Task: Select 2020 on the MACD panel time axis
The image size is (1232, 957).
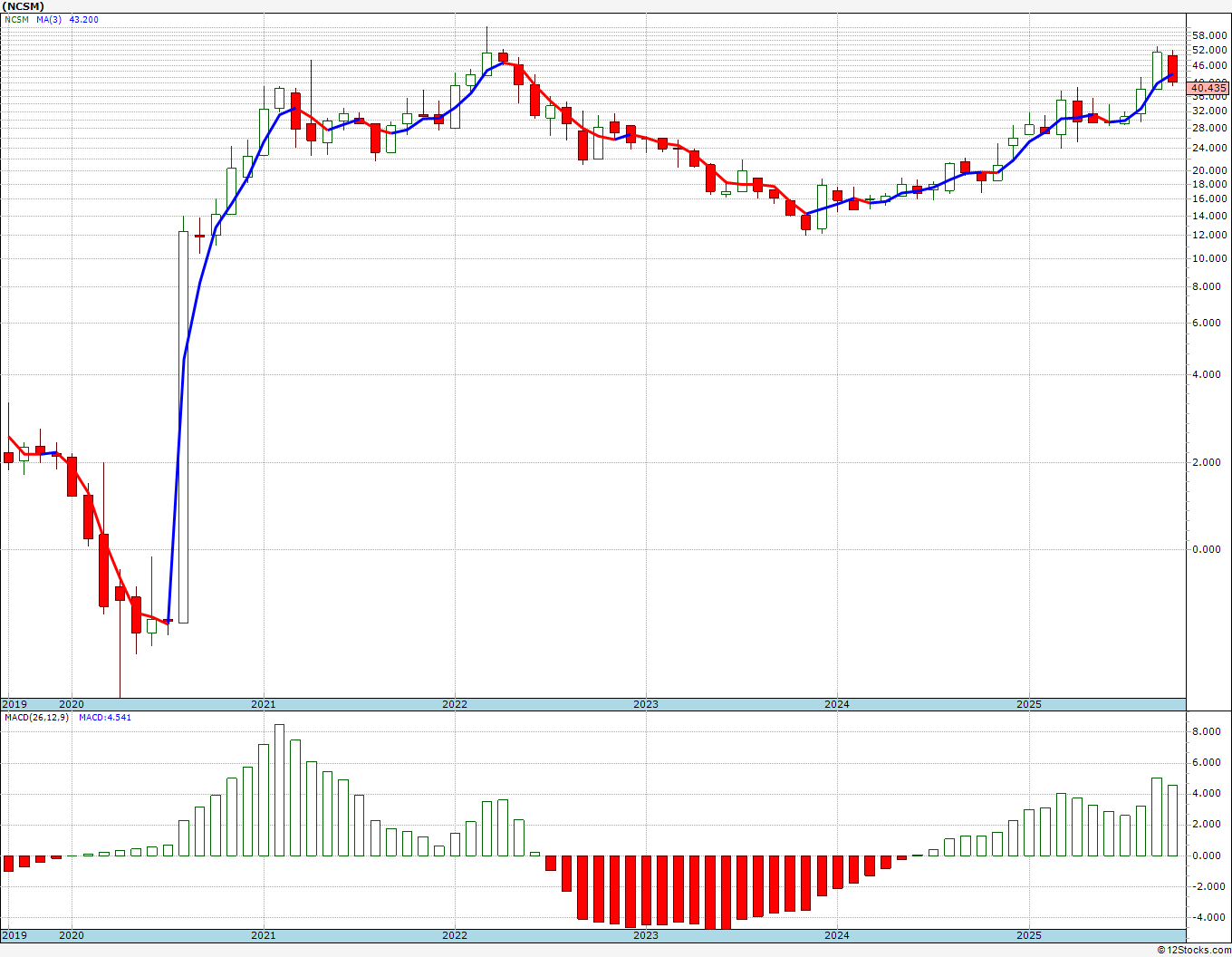Action: click(72, 935)
